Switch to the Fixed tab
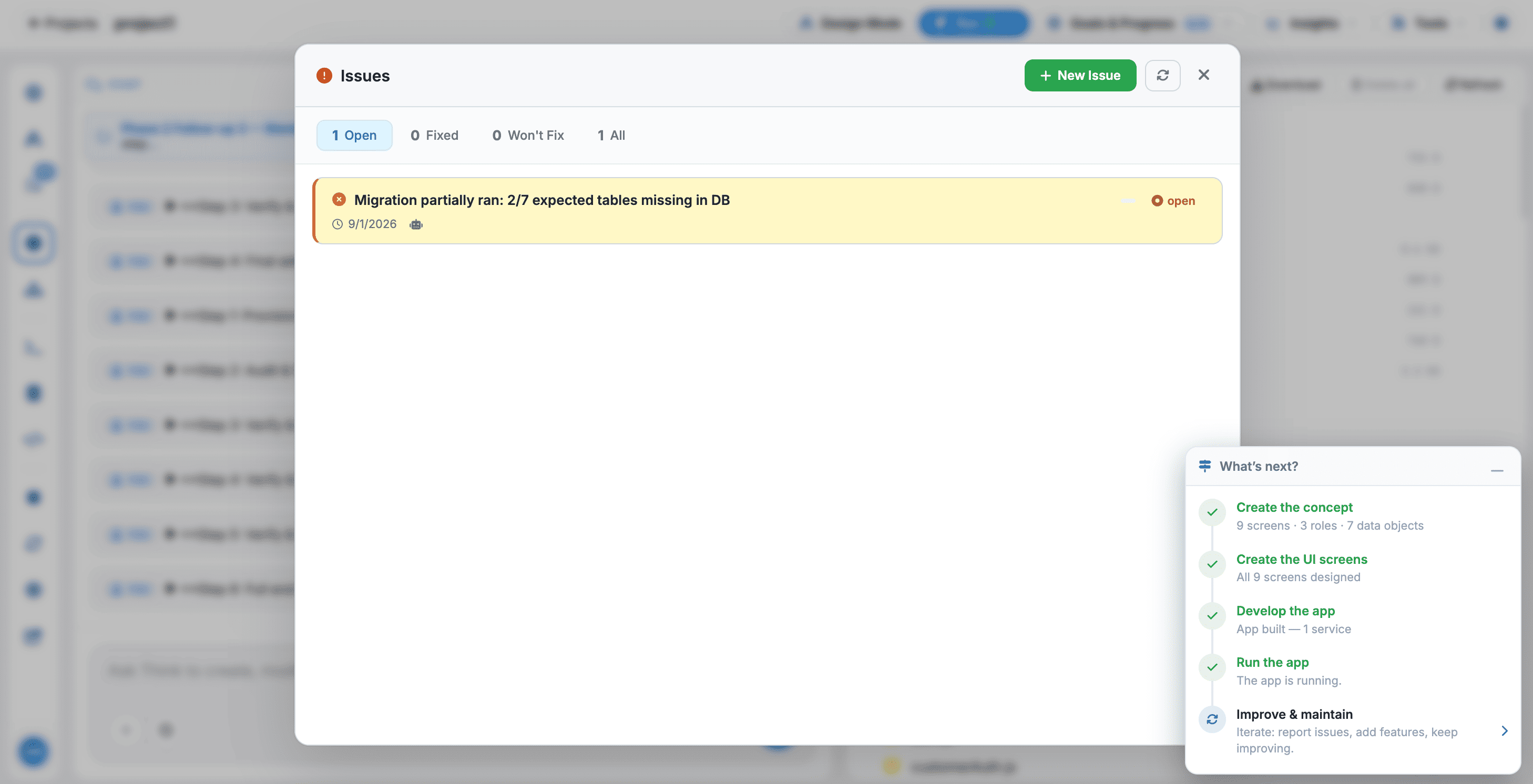1533x784 pixels. pyautogui.click(x=434, y=136)
